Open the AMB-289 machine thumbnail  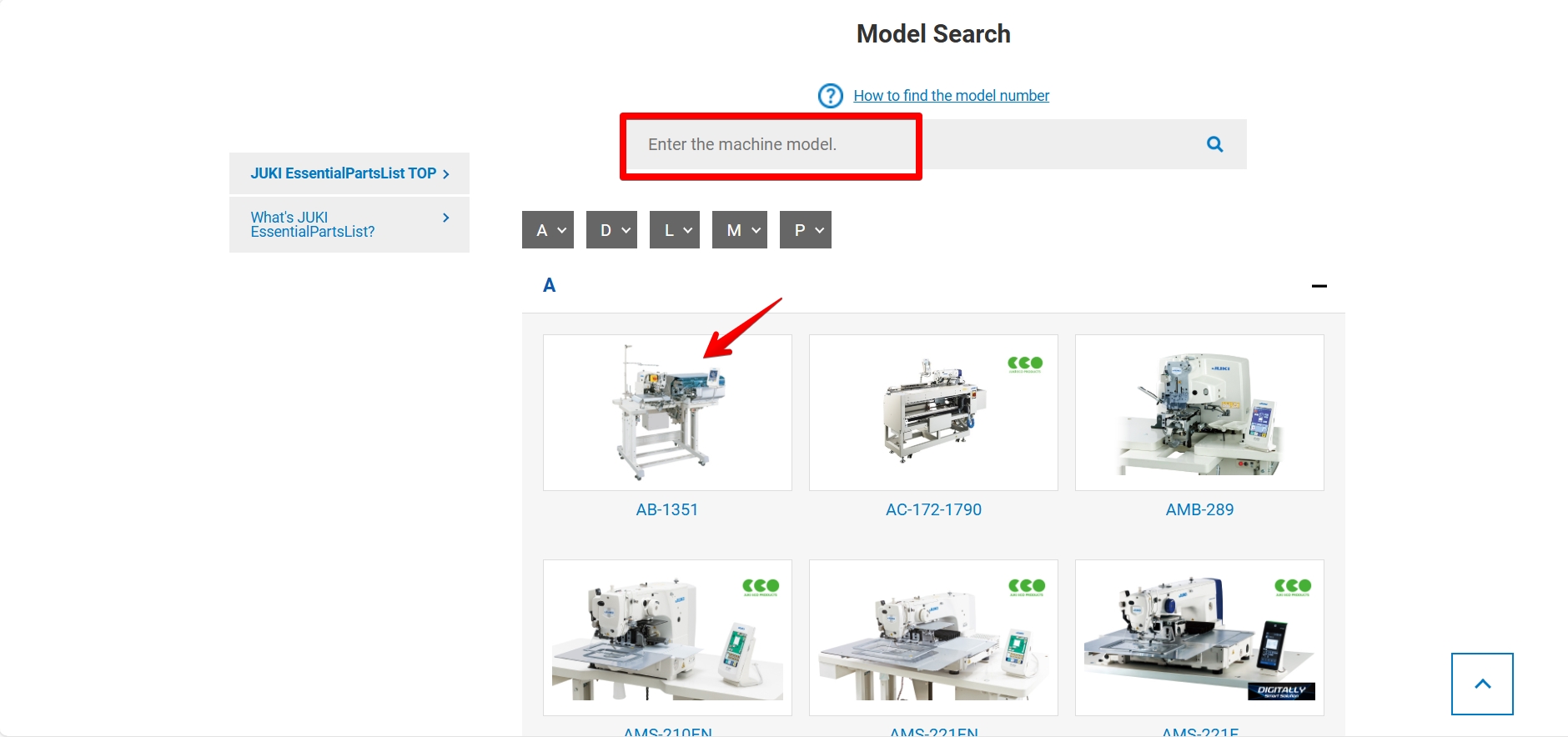[x=1199, y=413]
